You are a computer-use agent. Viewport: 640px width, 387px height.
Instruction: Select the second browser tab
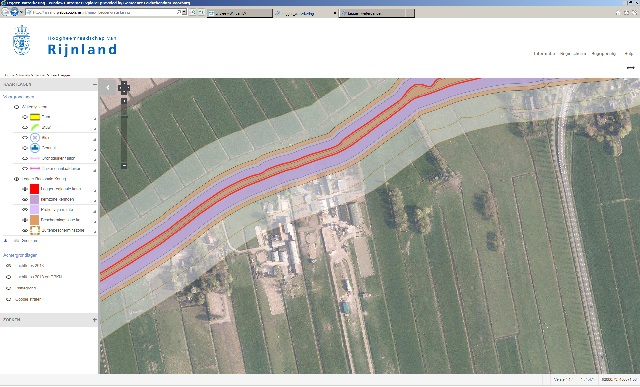click(x=304, y=13)
